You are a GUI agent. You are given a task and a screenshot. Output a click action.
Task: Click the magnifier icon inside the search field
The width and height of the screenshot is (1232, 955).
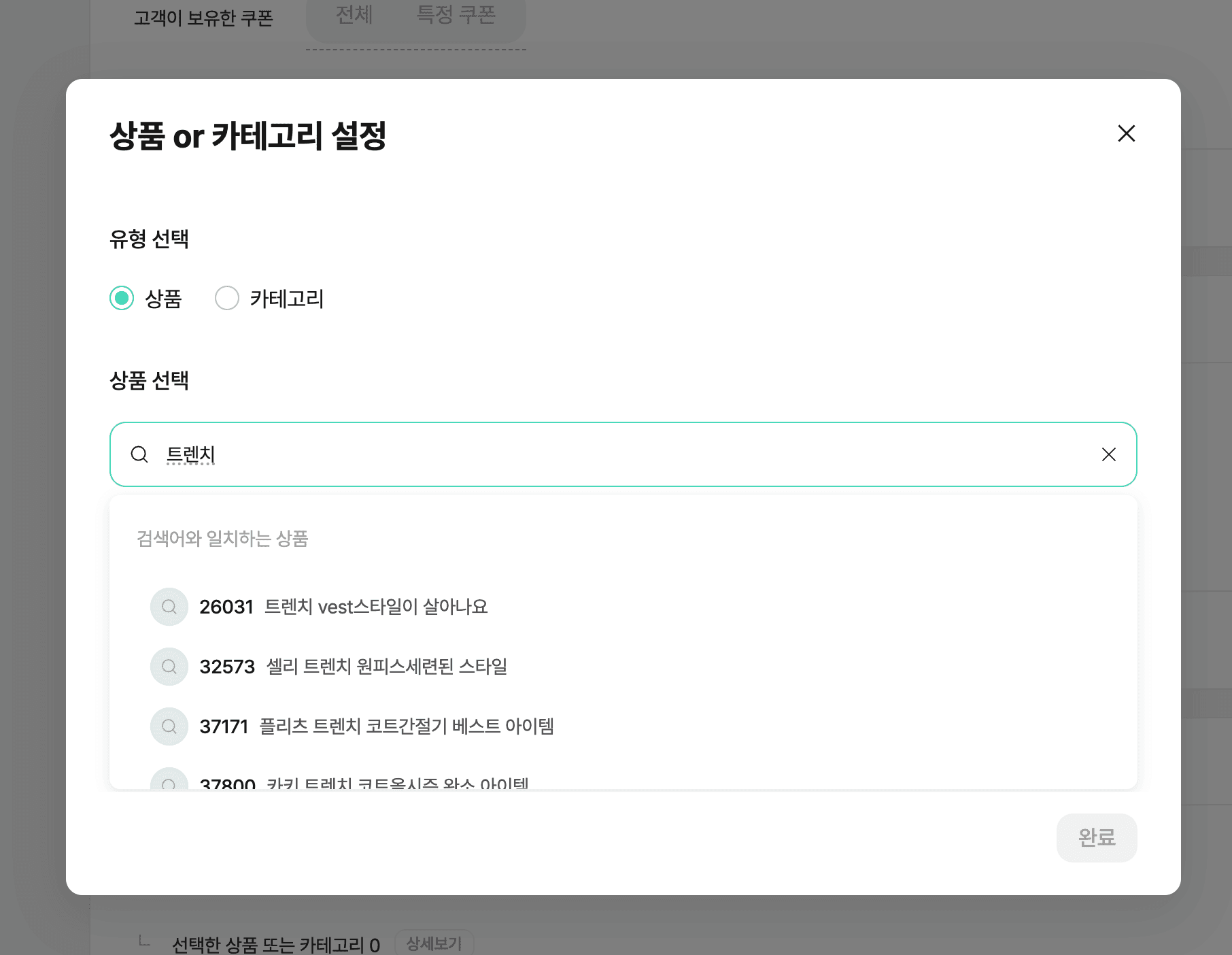[x=139, y=454]
